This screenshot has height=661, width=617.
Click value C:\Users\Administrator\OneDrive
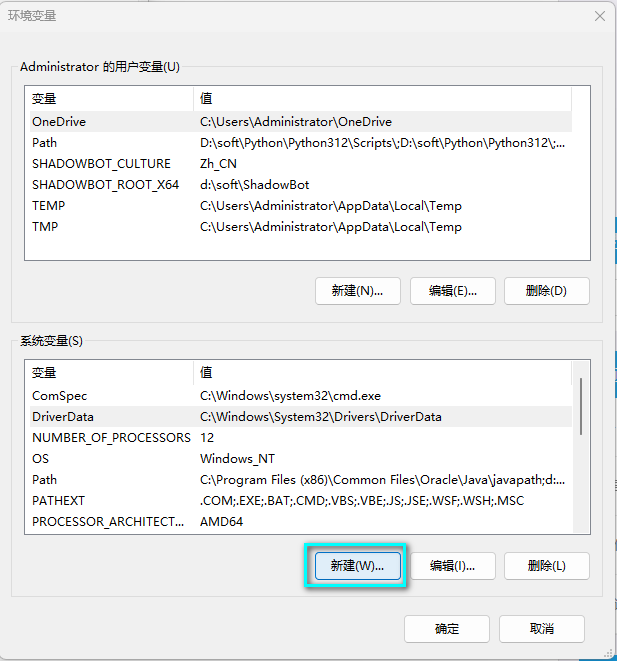[296, 122]
